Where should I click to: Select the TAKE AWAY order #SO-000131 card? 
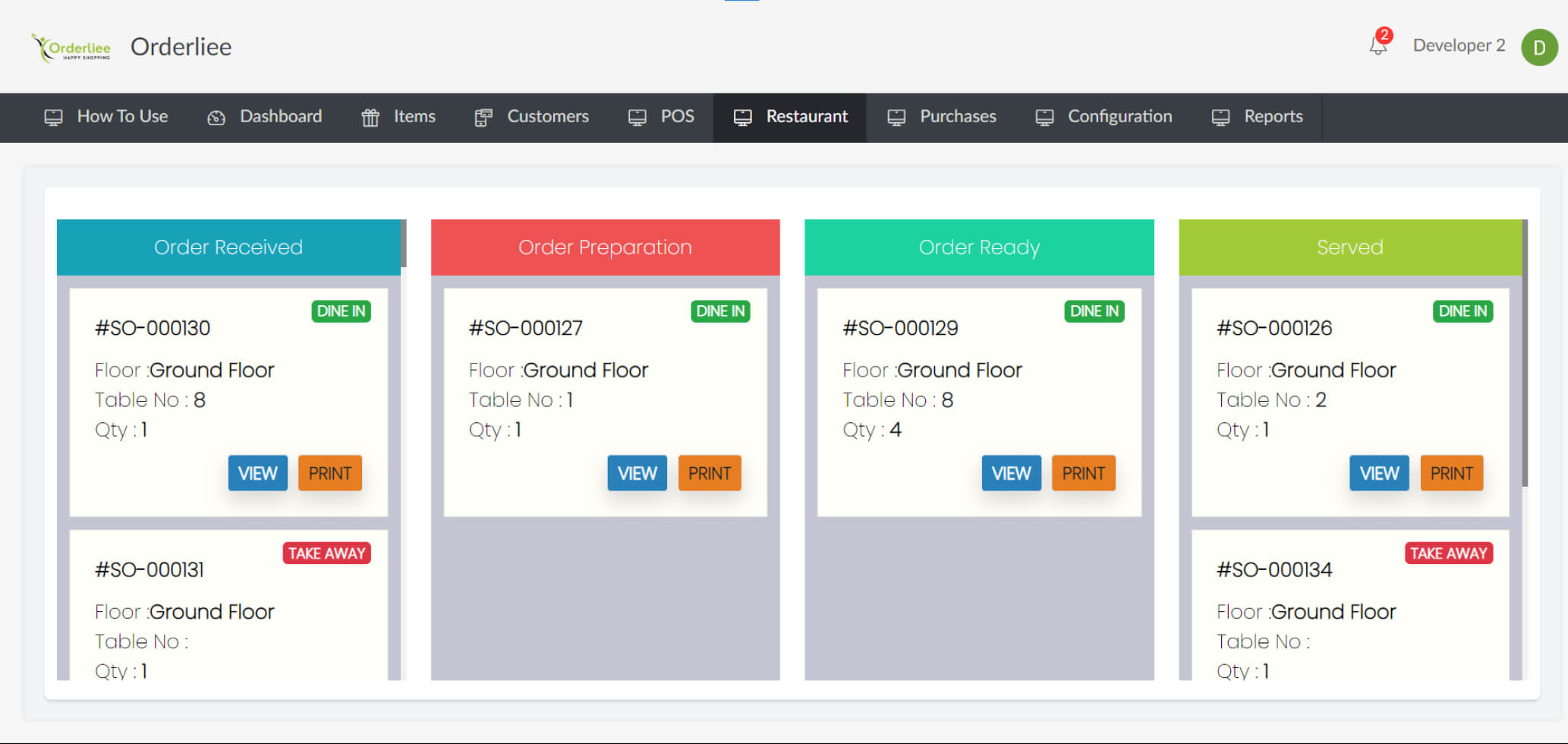(228, 607)
